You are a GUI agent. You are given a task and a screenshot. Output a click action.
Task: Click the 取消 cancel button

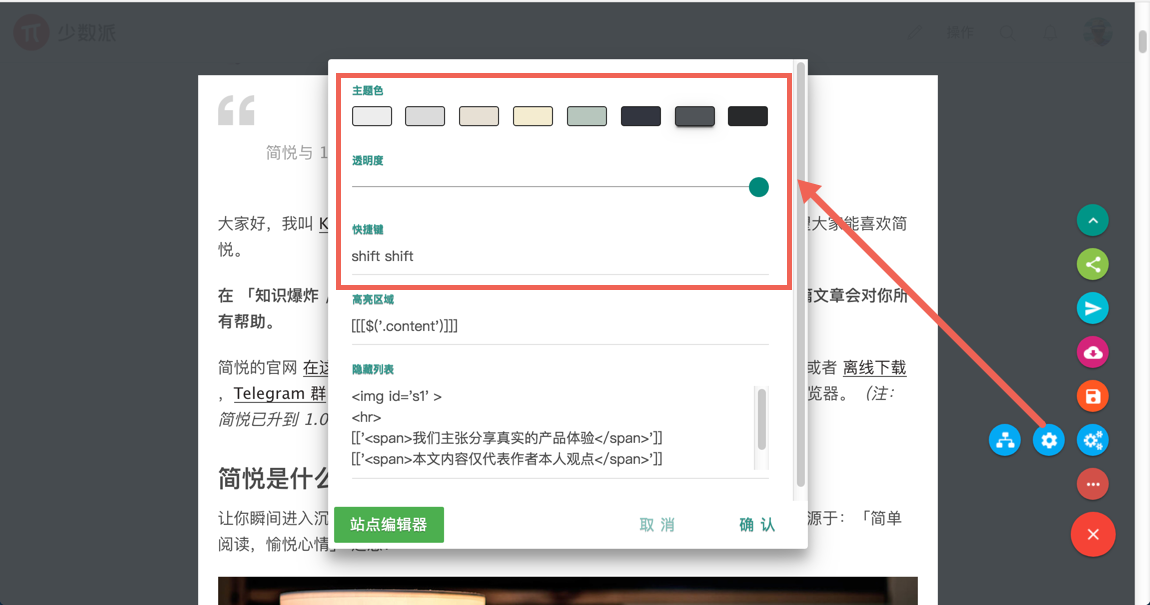(657, 524)
